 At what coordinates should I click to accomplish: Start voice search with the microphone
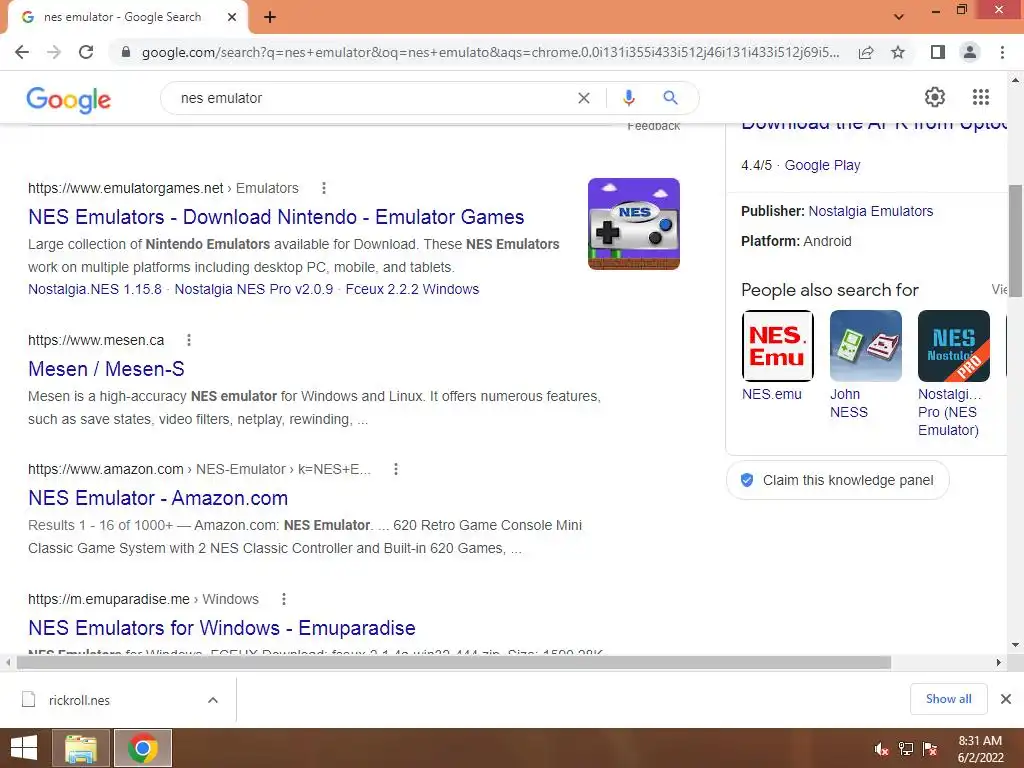pyautogui.click(x=628, y=98)
